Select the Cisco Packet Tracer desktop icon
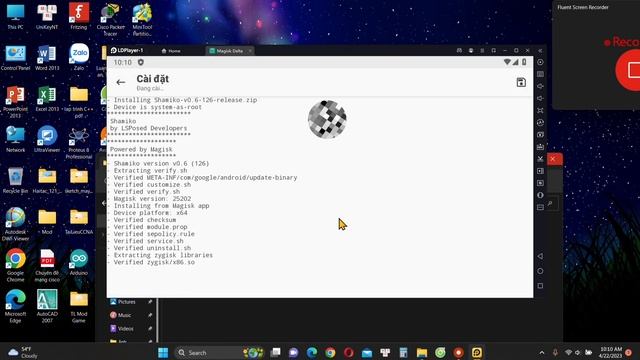The width and height of the screenshot is (640, 360). [111, 20]
